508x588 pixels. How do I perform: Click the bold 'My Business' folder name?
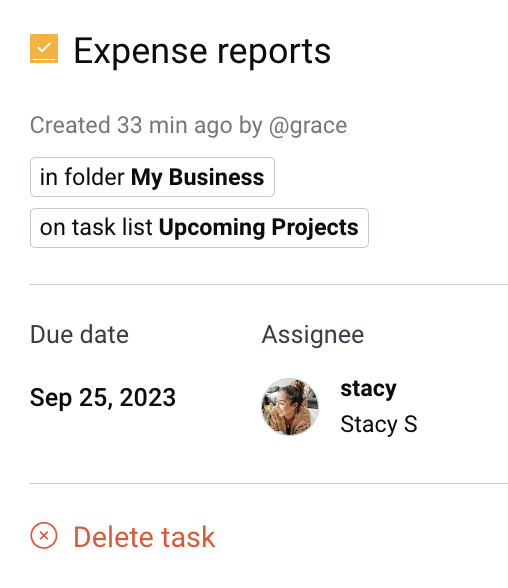[x=198, y=177]
